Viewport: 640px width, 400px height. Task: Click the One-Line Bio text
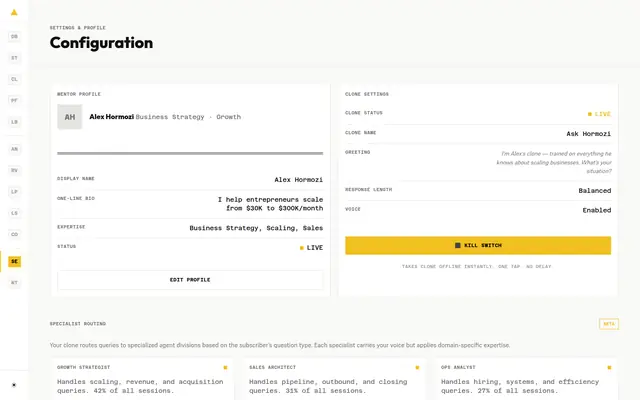pos(270,204)
